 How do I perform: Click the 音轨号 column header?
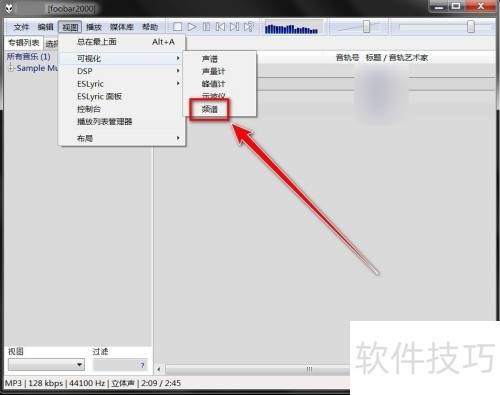(347, 58)
